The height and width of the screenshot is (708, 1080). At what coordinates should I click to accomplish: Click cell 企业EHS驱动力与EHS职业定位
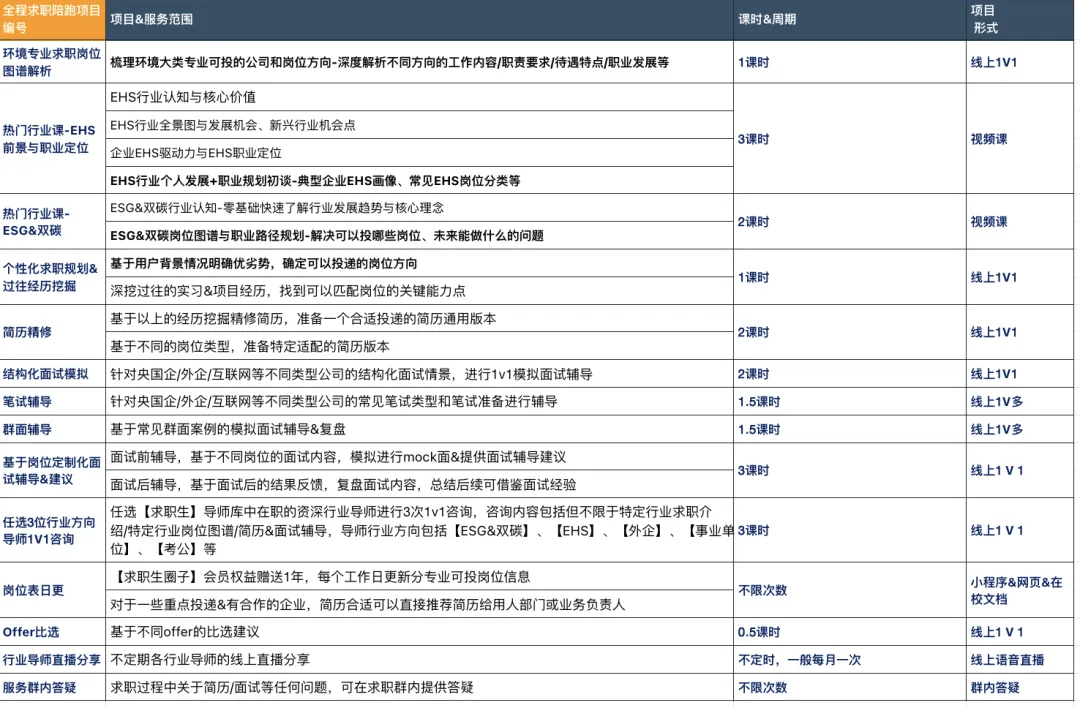tap(419, 152)
